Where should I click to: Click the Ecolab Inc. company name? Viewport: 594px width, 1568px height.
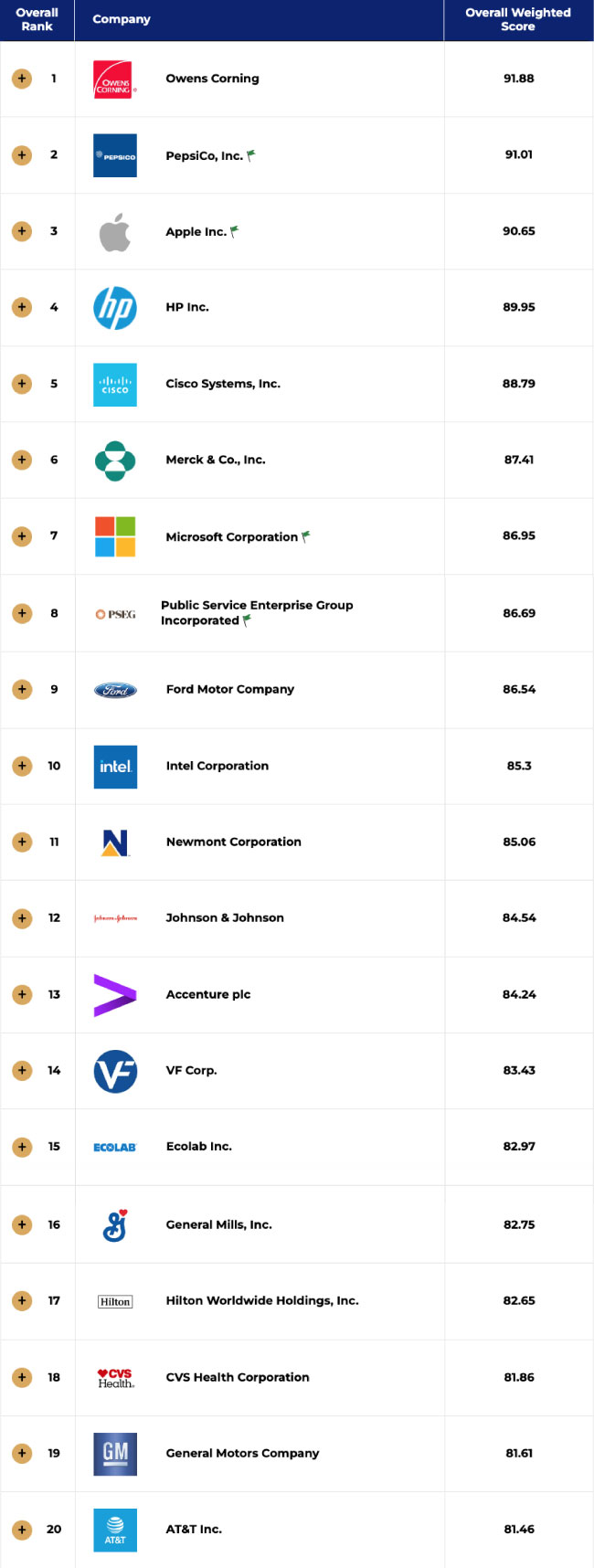click(198, 1146)
